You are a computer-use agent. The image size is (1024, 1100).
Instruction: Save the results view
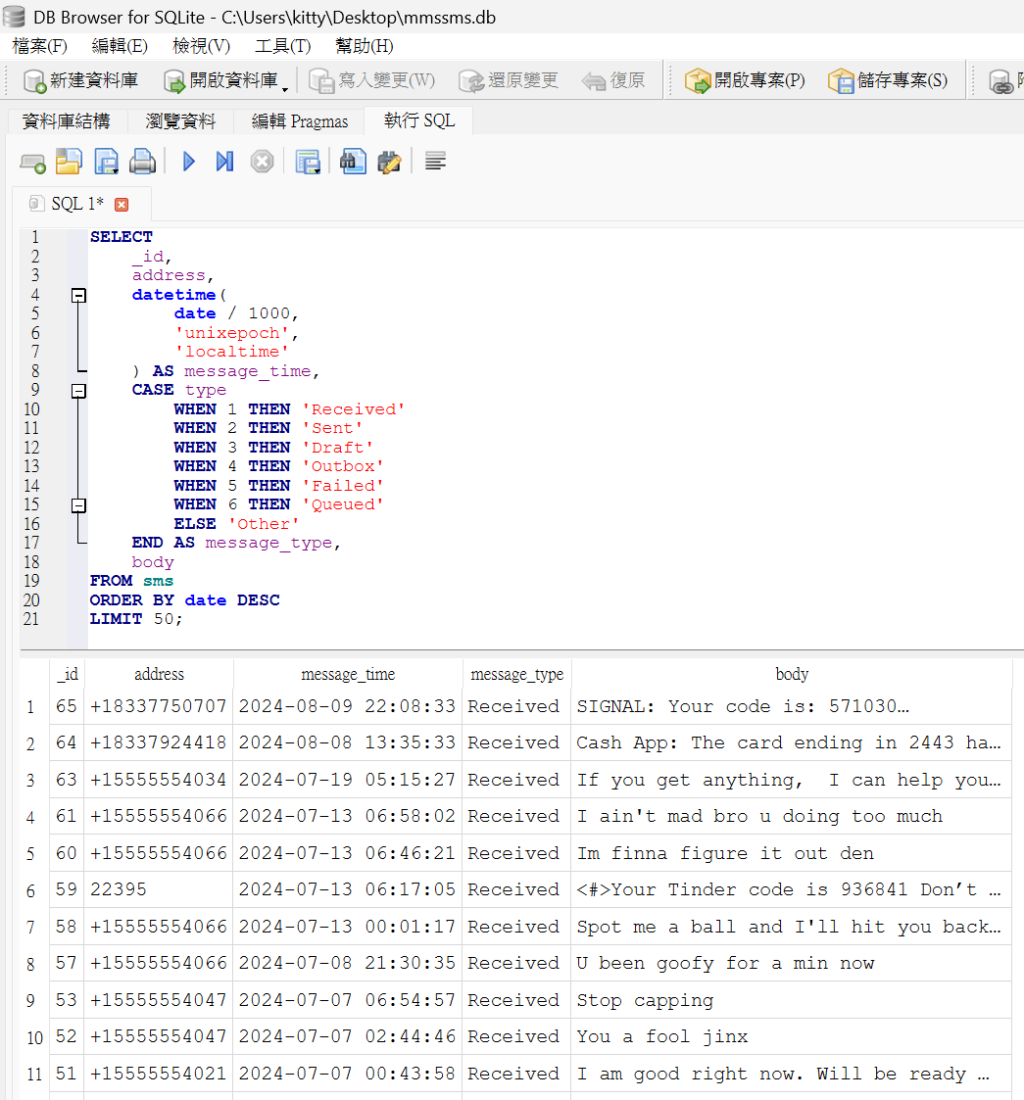click(307, 162)
